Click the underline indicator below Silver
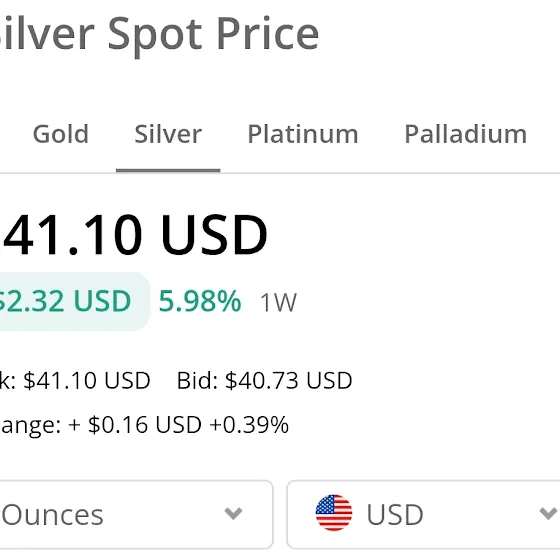Screen dimensions: 560x560 pos(168,170)
